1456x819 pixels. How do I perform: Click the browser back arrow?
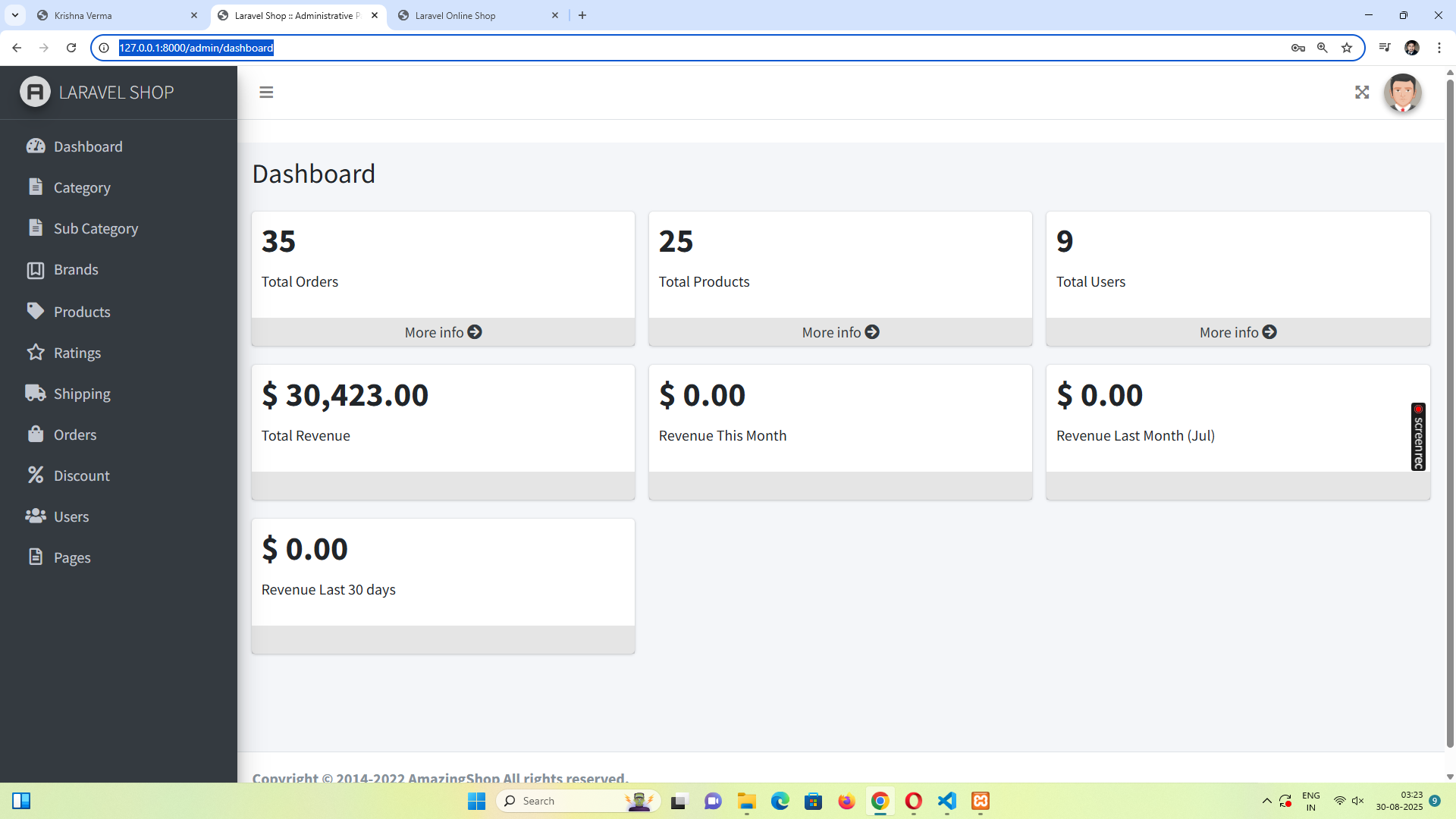point(17,48)
